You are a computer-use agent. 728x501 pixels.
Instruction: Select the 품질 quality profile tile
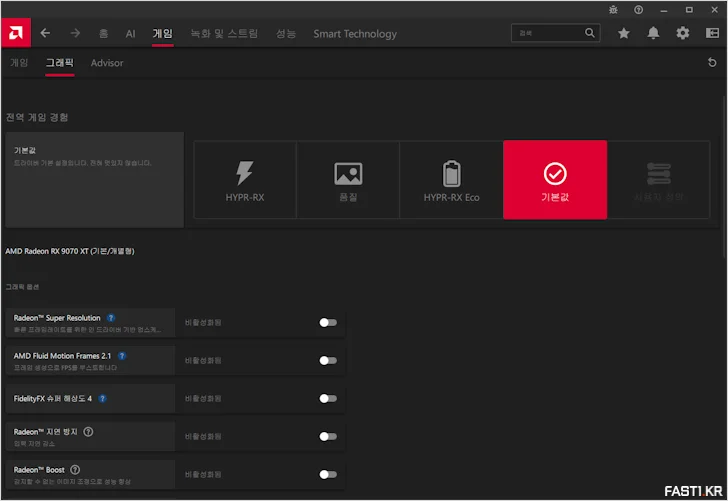[x=348, y=180]
